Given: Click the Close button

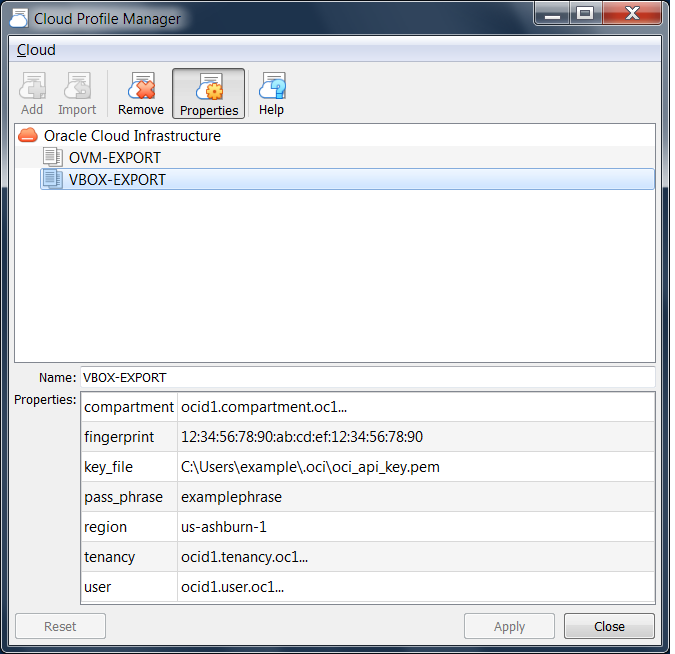Looking at the screenshot, I should point(609,626).
